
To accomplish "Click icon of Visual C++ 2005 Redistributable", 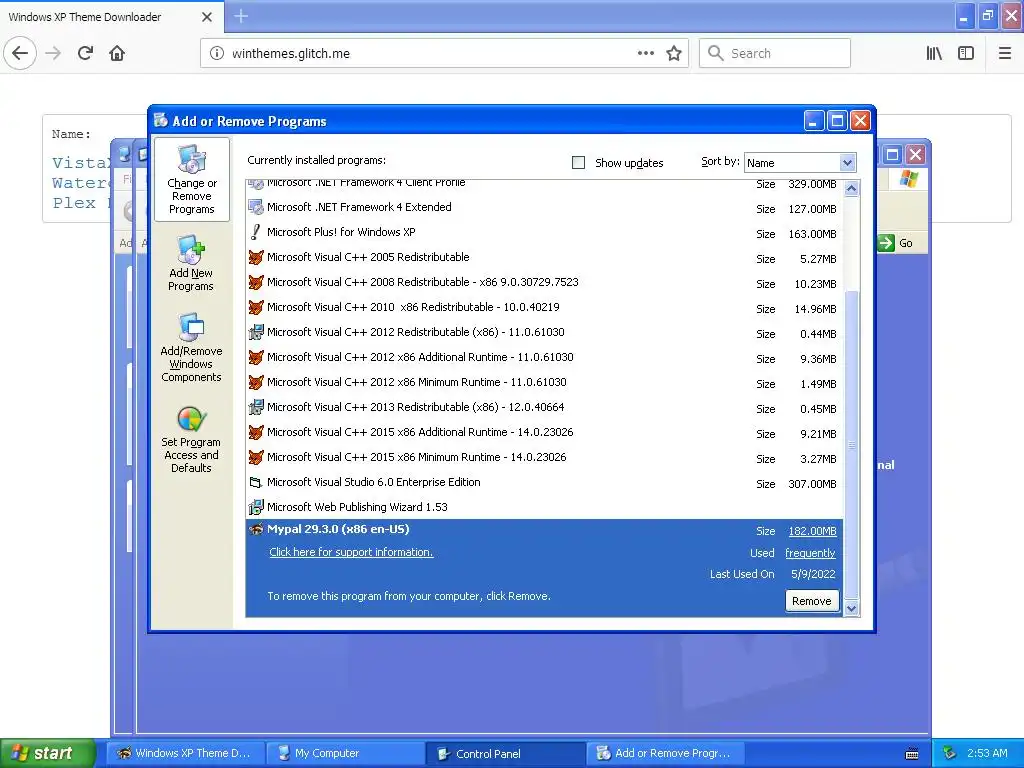I will point(255,257).
